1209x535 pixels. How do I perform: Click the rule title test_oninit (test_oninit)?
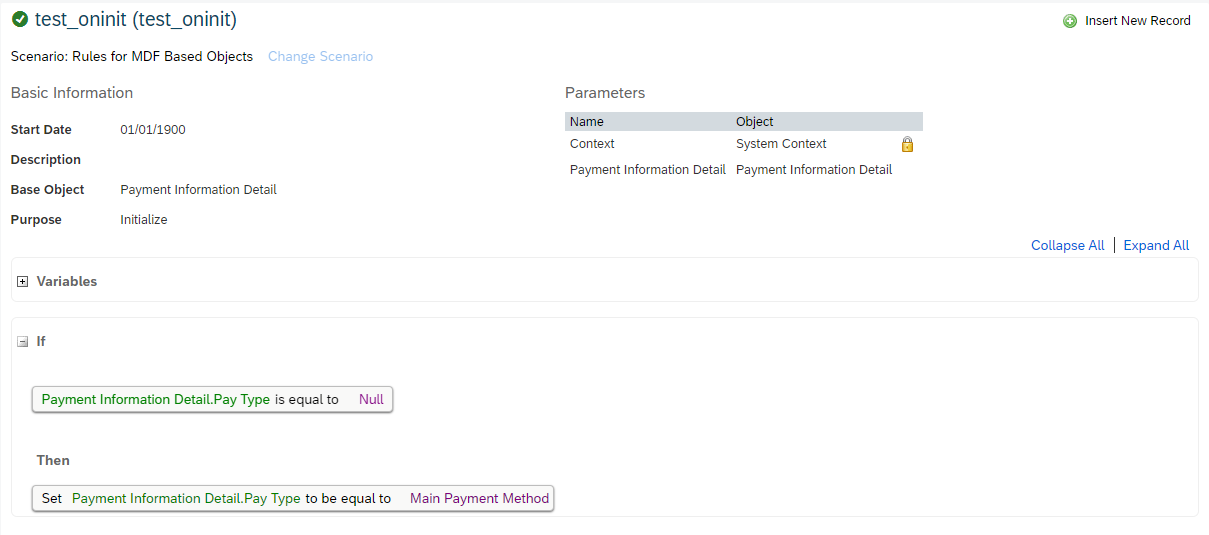click(x=136, y=19)
